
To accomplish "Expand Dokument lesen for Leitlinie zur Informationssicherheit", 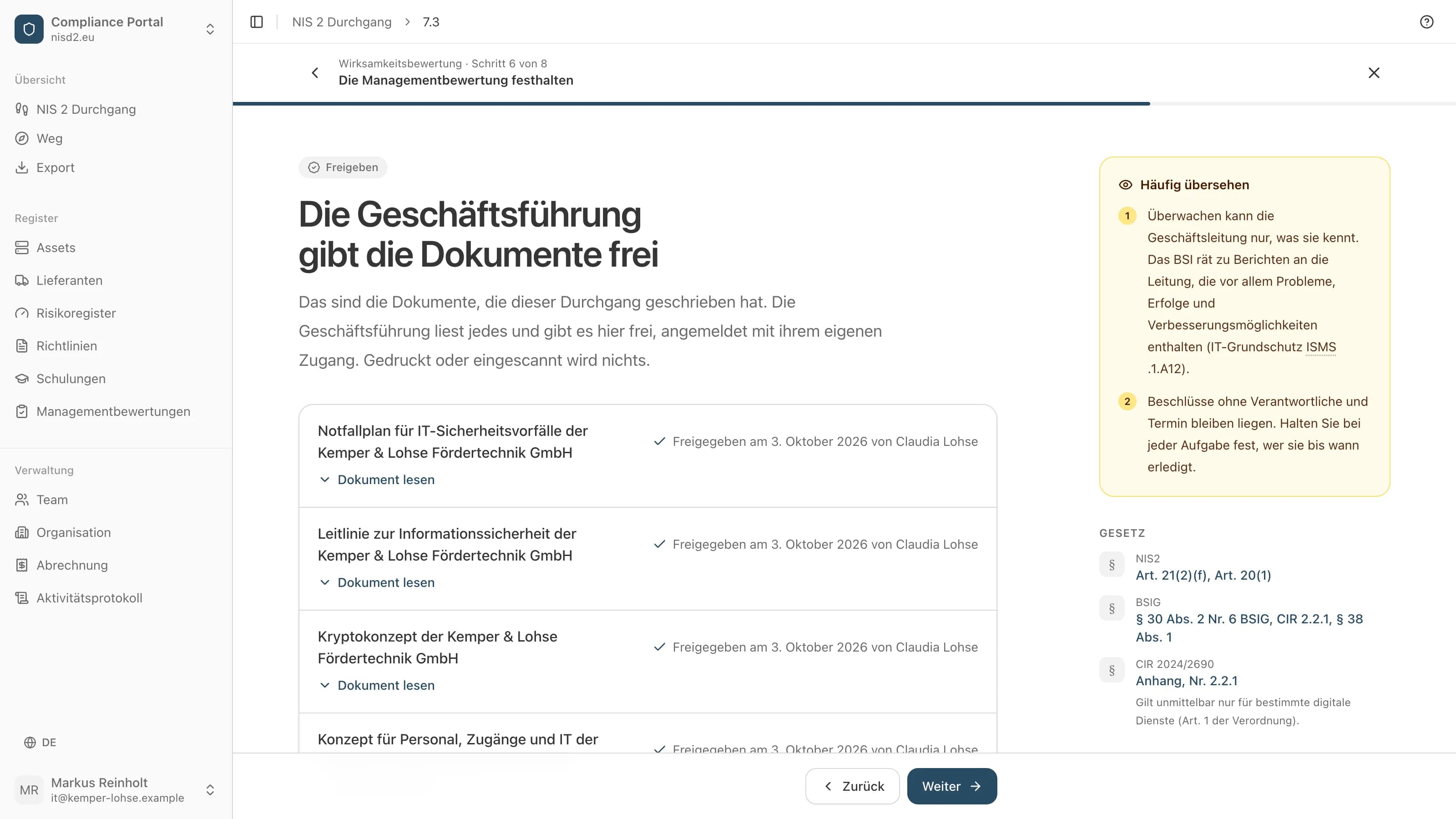I will (376, 582).
